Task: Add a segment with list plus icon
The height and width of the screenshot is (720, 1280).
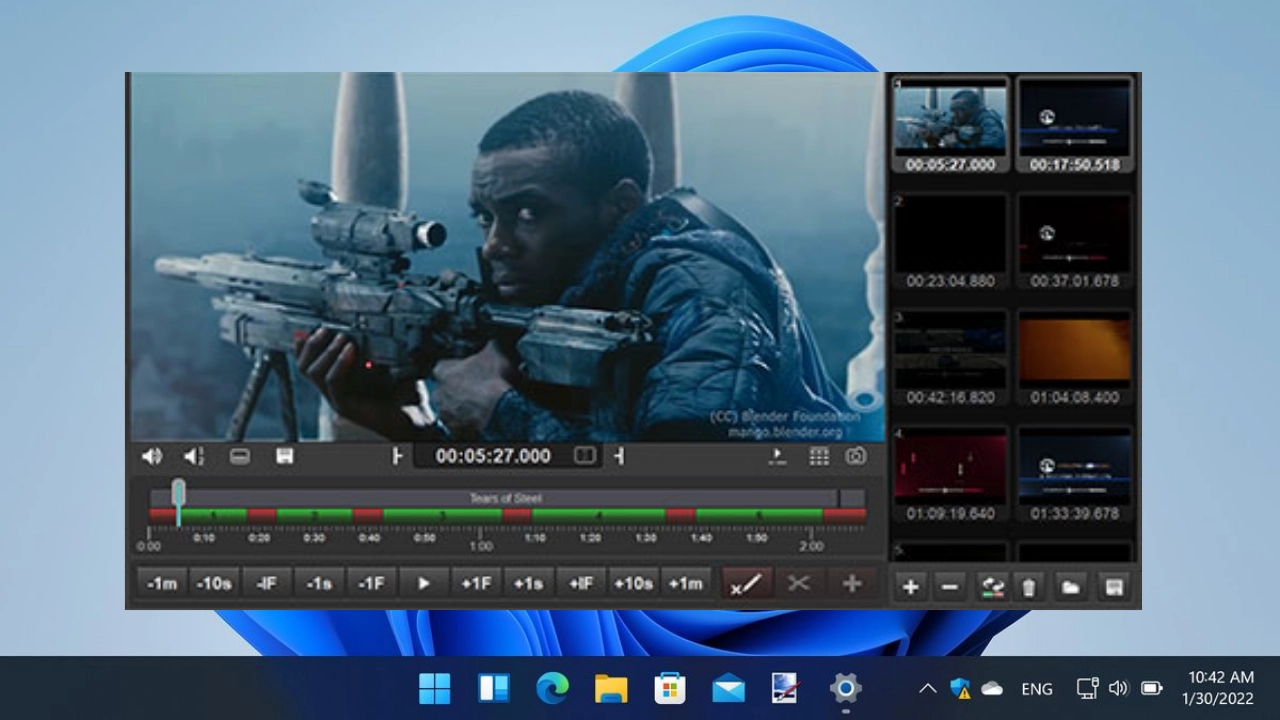Action: [x=910, y=586]
